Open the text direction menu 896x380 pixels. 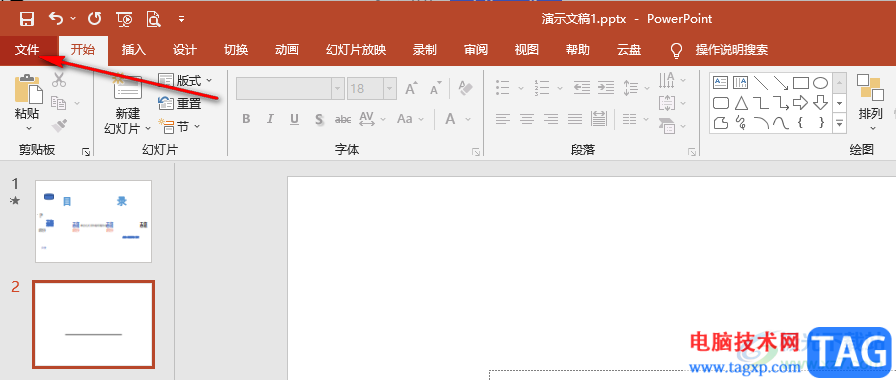pos(672,80)
